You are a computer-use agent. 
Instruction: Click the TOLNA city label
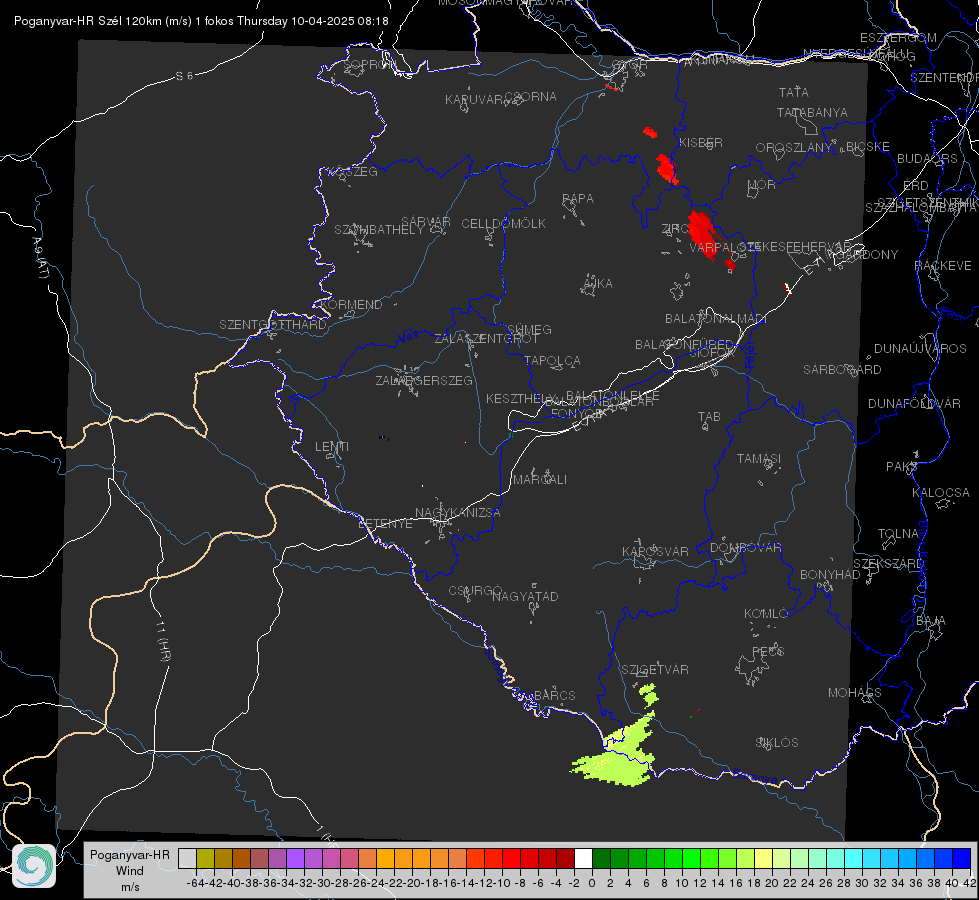[898, 533]
